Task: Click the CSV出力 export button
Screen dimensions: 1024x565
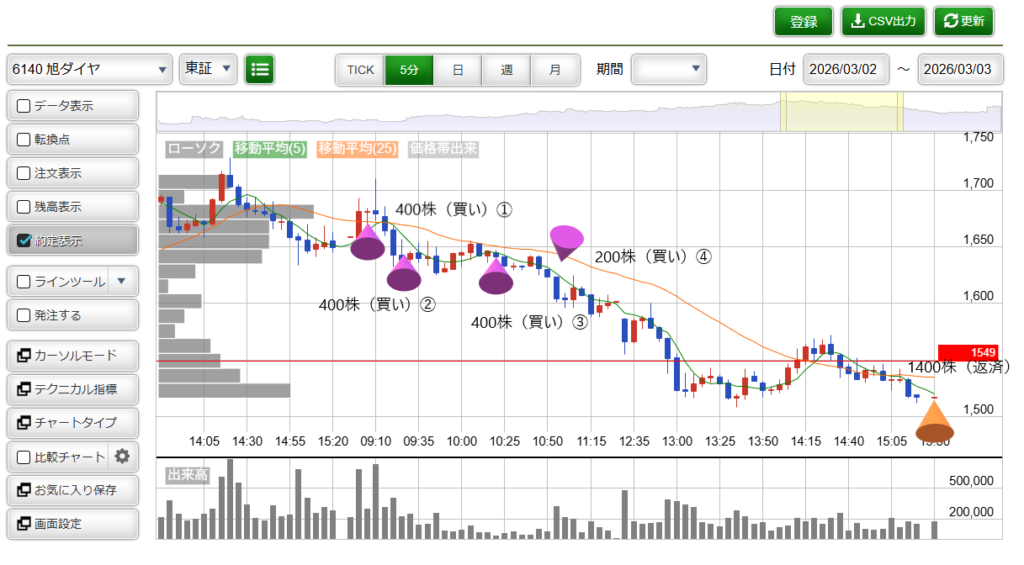Action: point(884,21)
